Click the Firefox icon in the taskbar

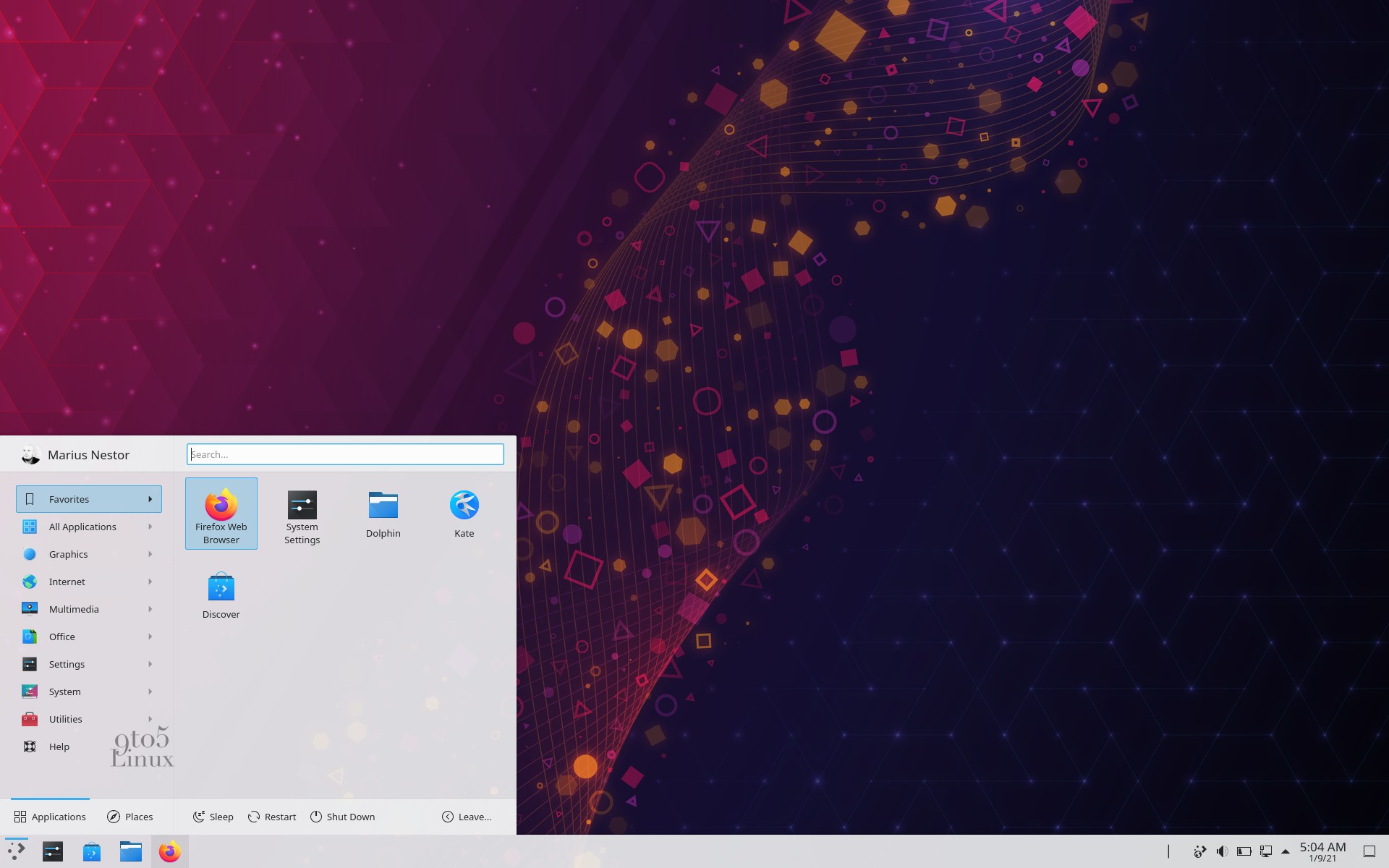[169, 851]
